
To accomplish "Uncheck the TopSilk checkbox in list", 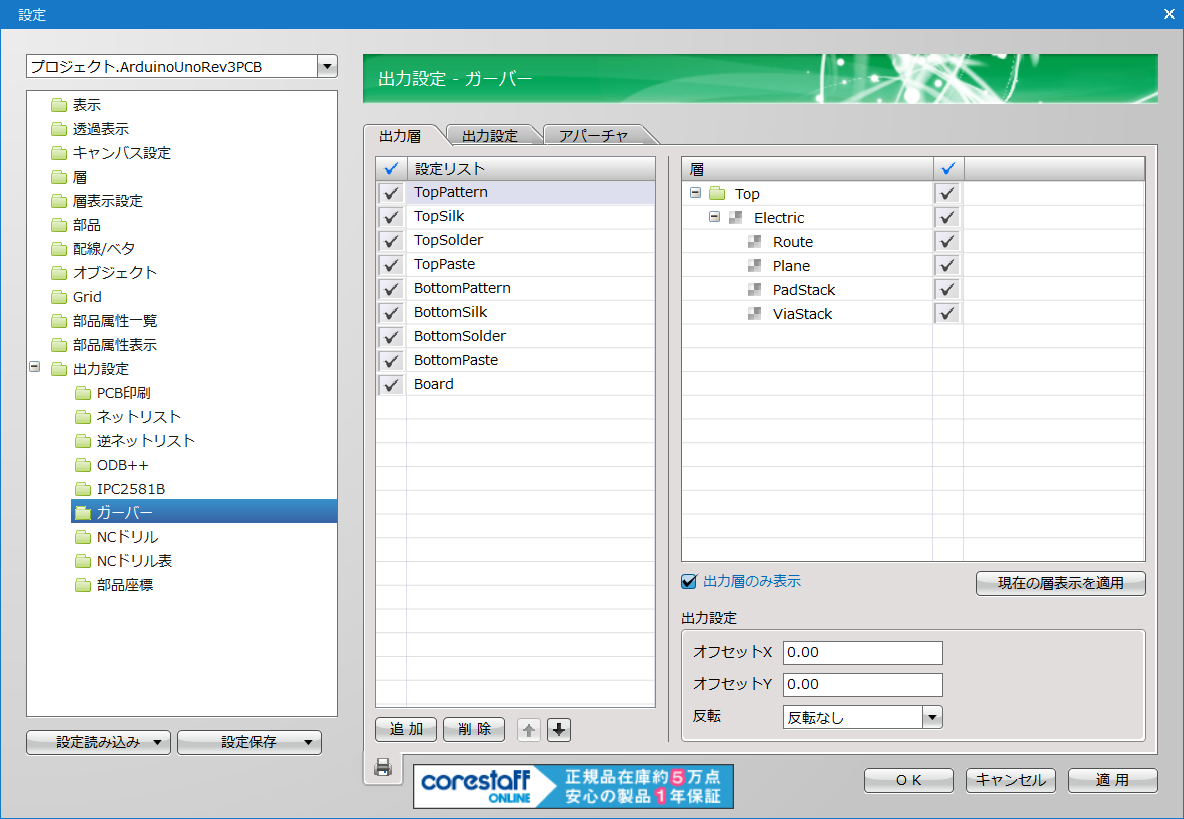I will (391, 216).
